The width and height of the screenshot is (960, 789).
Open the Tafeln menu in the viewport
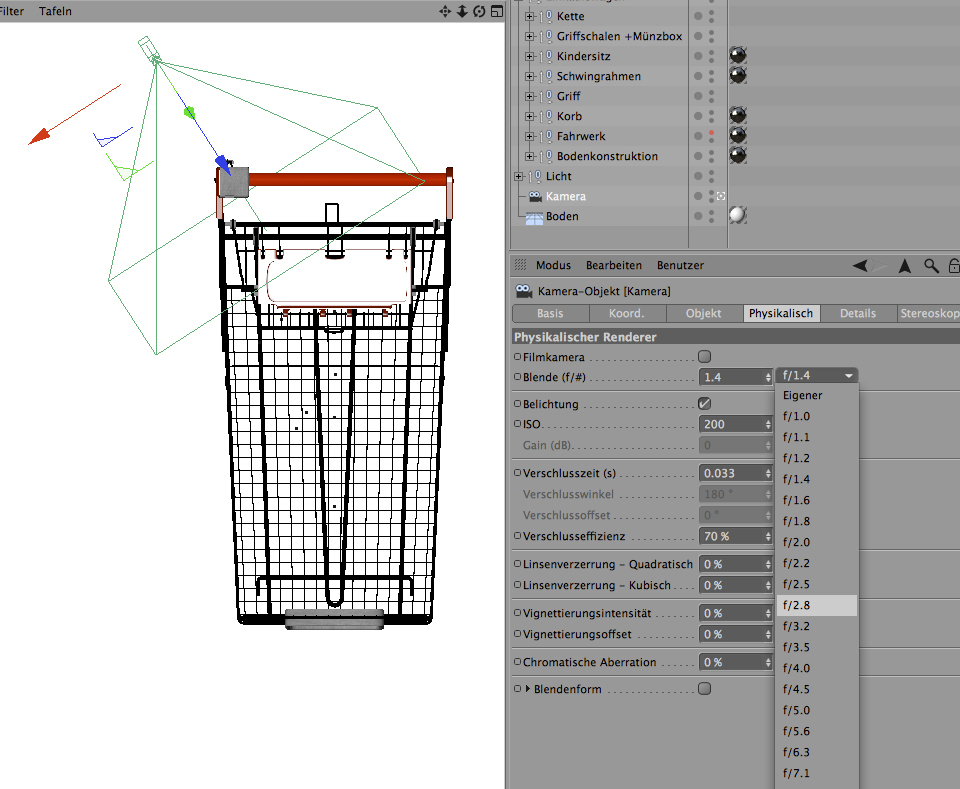[x=55, y=11]
